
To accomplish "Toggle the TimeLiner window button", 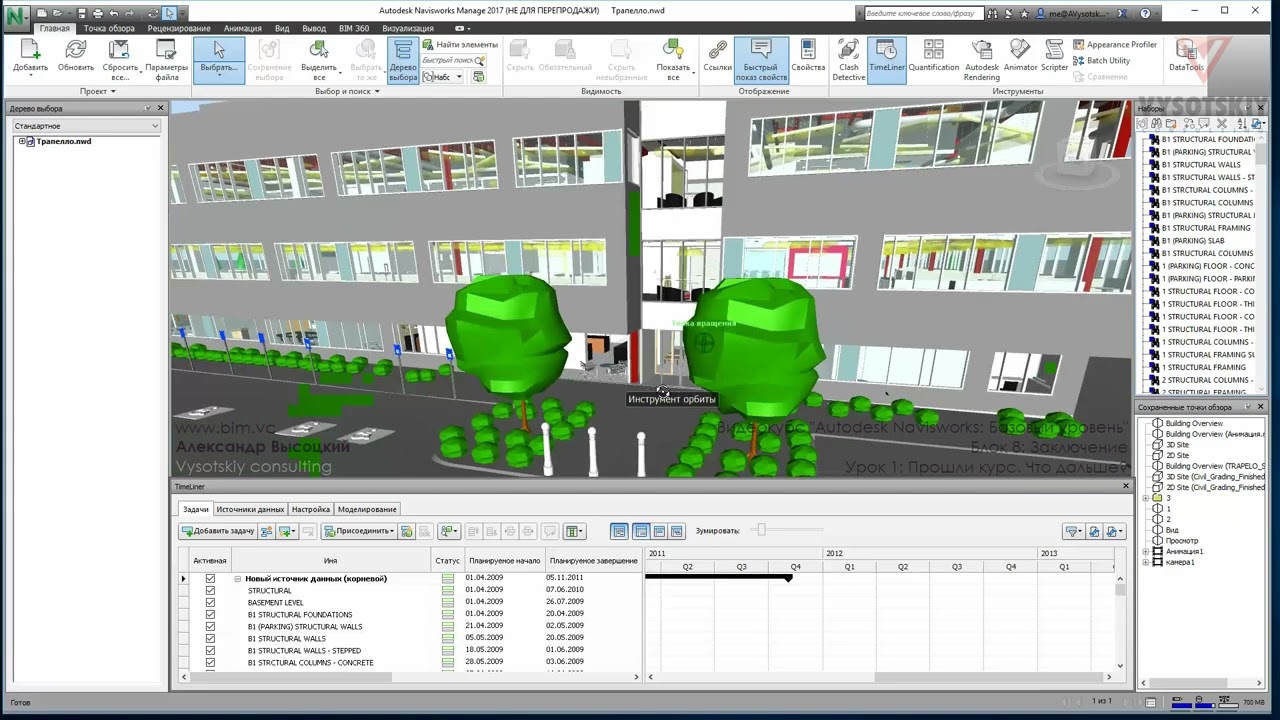I will [887, 60].
